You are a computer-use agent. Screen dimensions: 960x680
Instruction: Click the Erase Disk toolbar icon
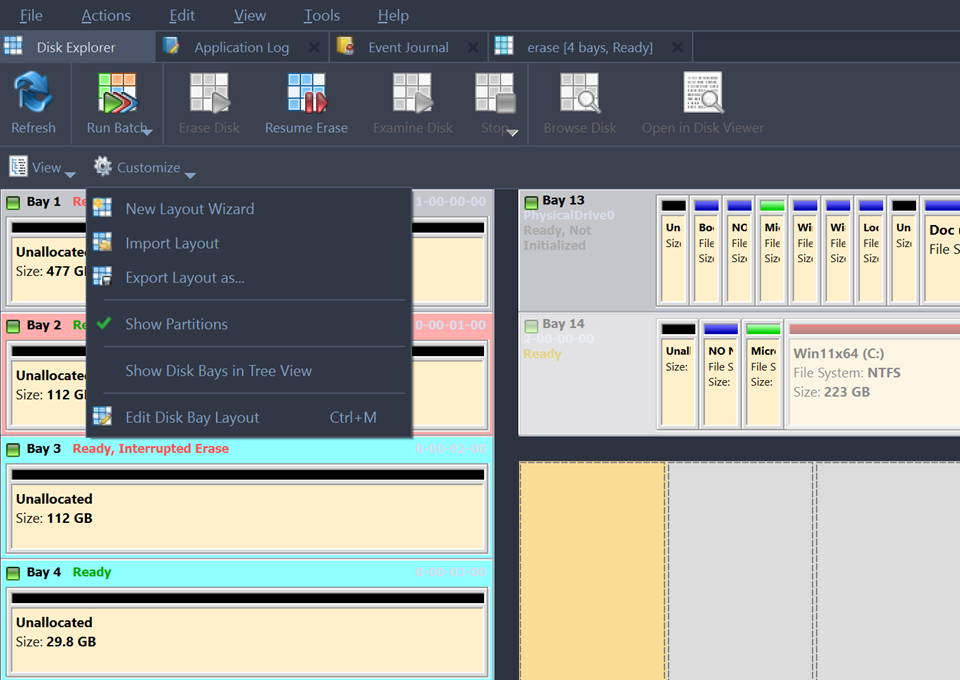click(209, 94)
